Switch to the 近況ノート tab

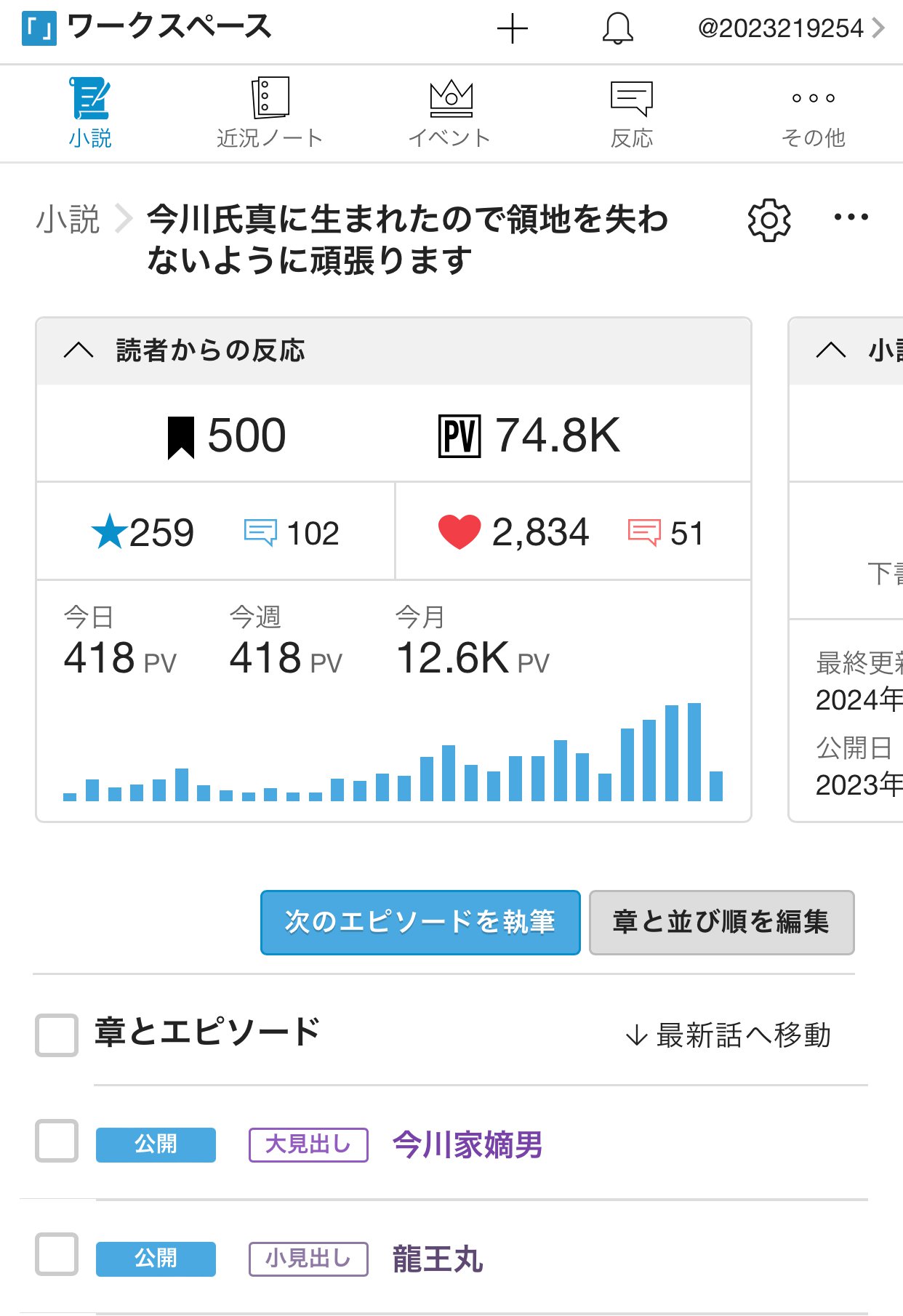[x=270, y=113]
